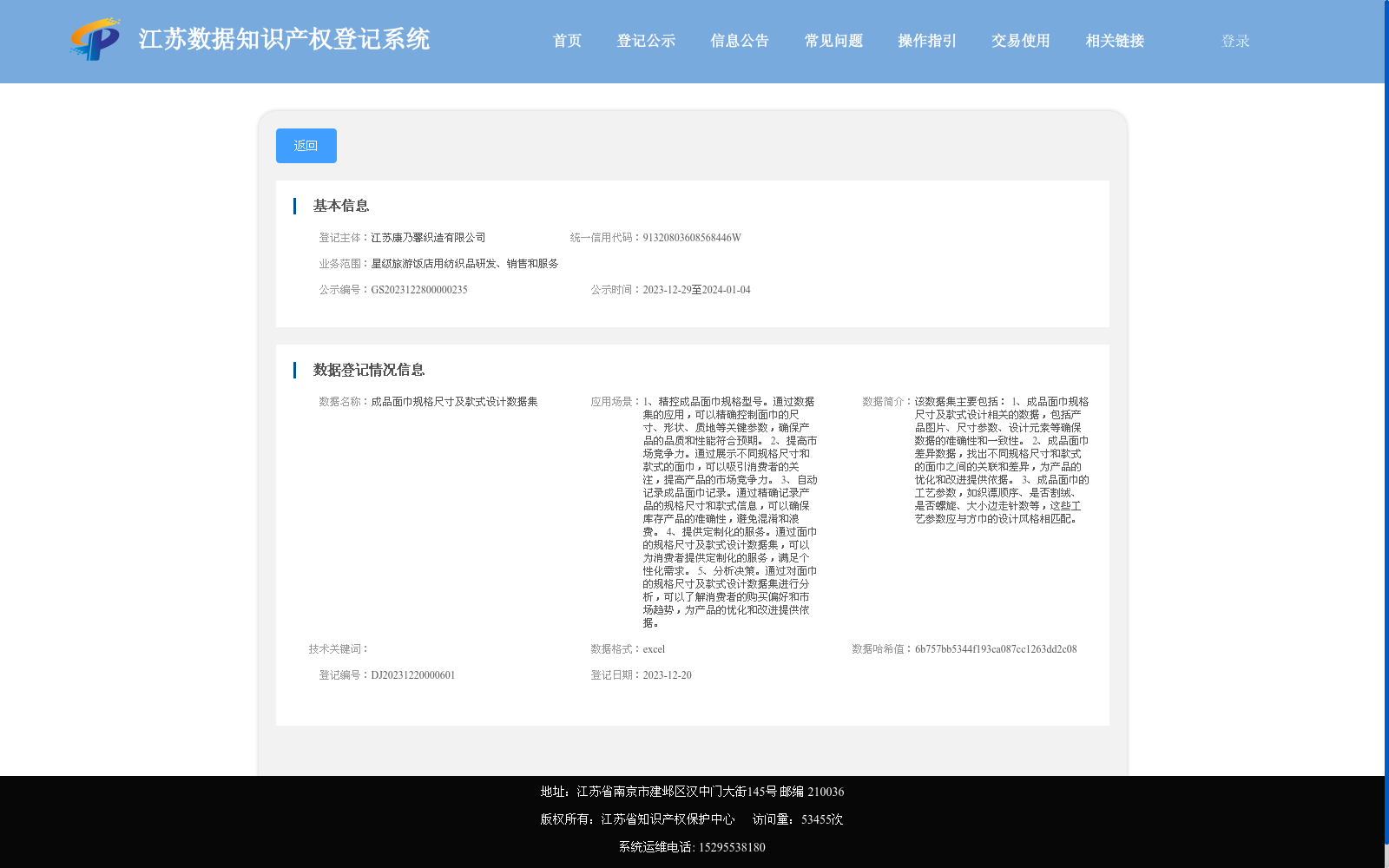Select registration date 2023-12-20
Screen dimensions: 1389x868
coord(667,675)
